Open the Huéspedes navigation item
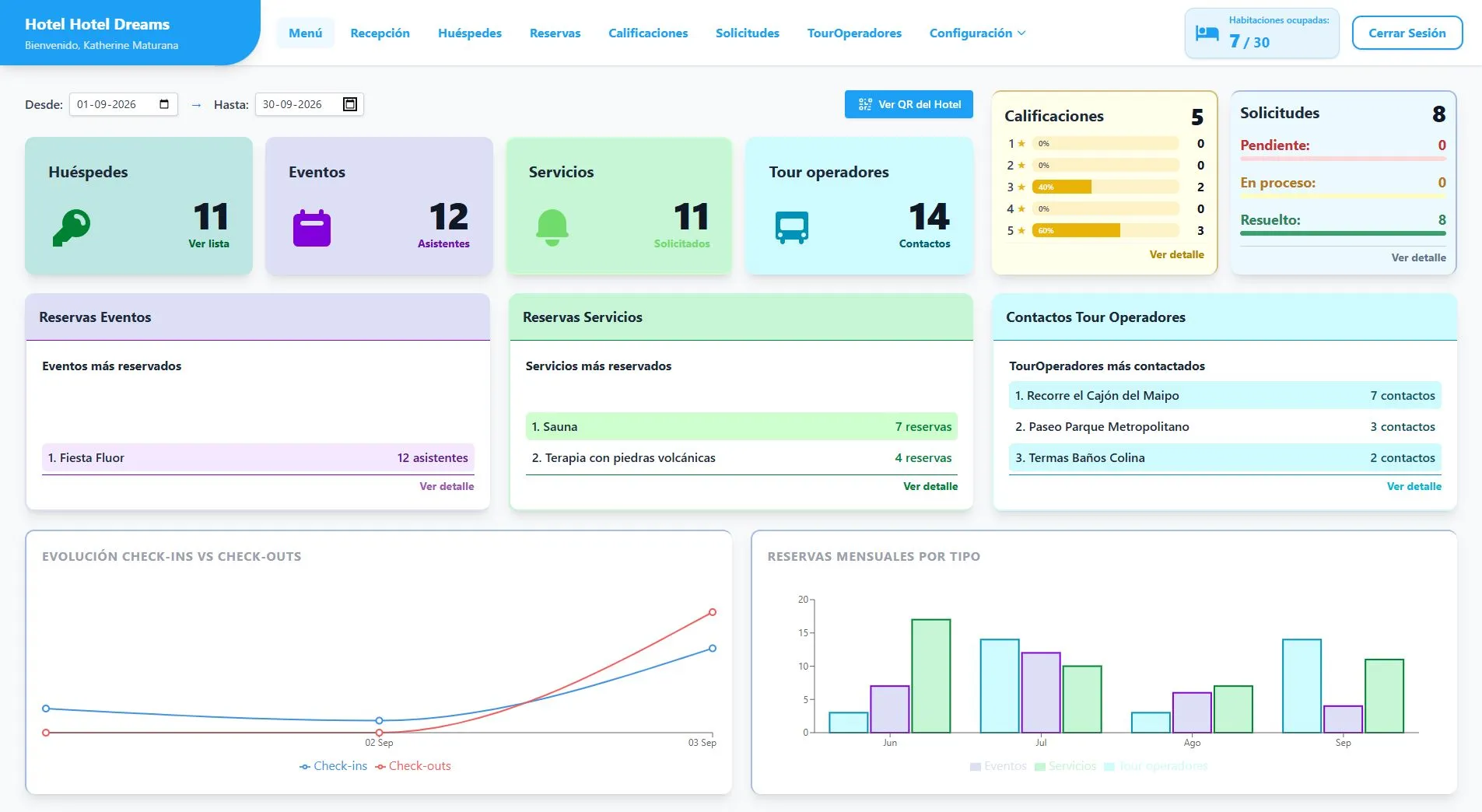The height and width of the screenshot is (812, 1482). click(x=470, y=33)
